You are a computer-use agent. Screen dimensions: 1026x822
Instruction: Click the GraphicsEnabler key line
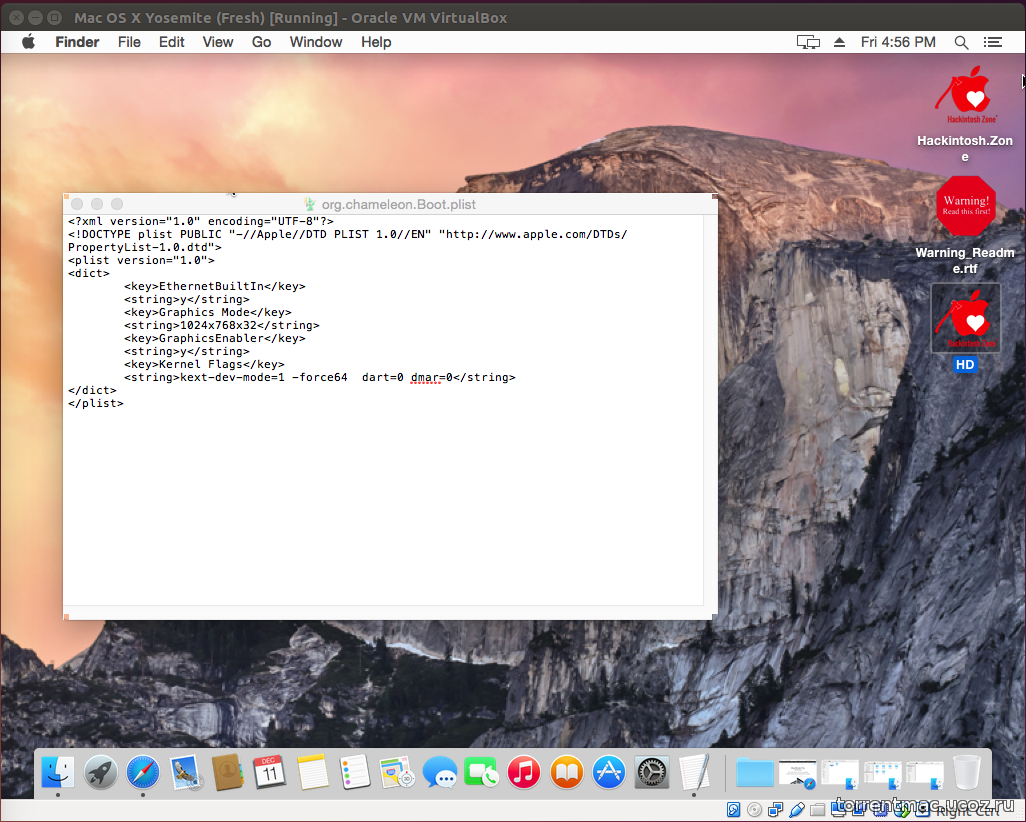pyautogui.click(x=215, y=338)
